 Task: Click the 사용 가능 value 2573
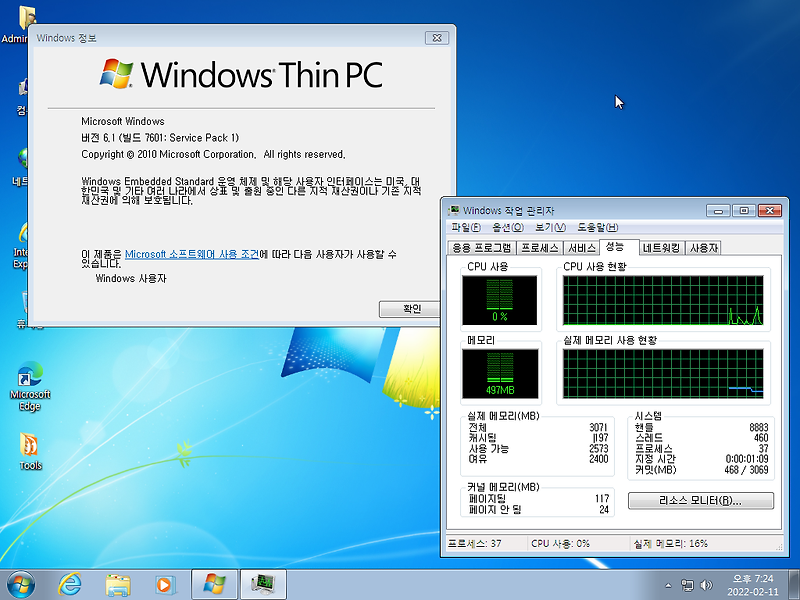(598, 448)
